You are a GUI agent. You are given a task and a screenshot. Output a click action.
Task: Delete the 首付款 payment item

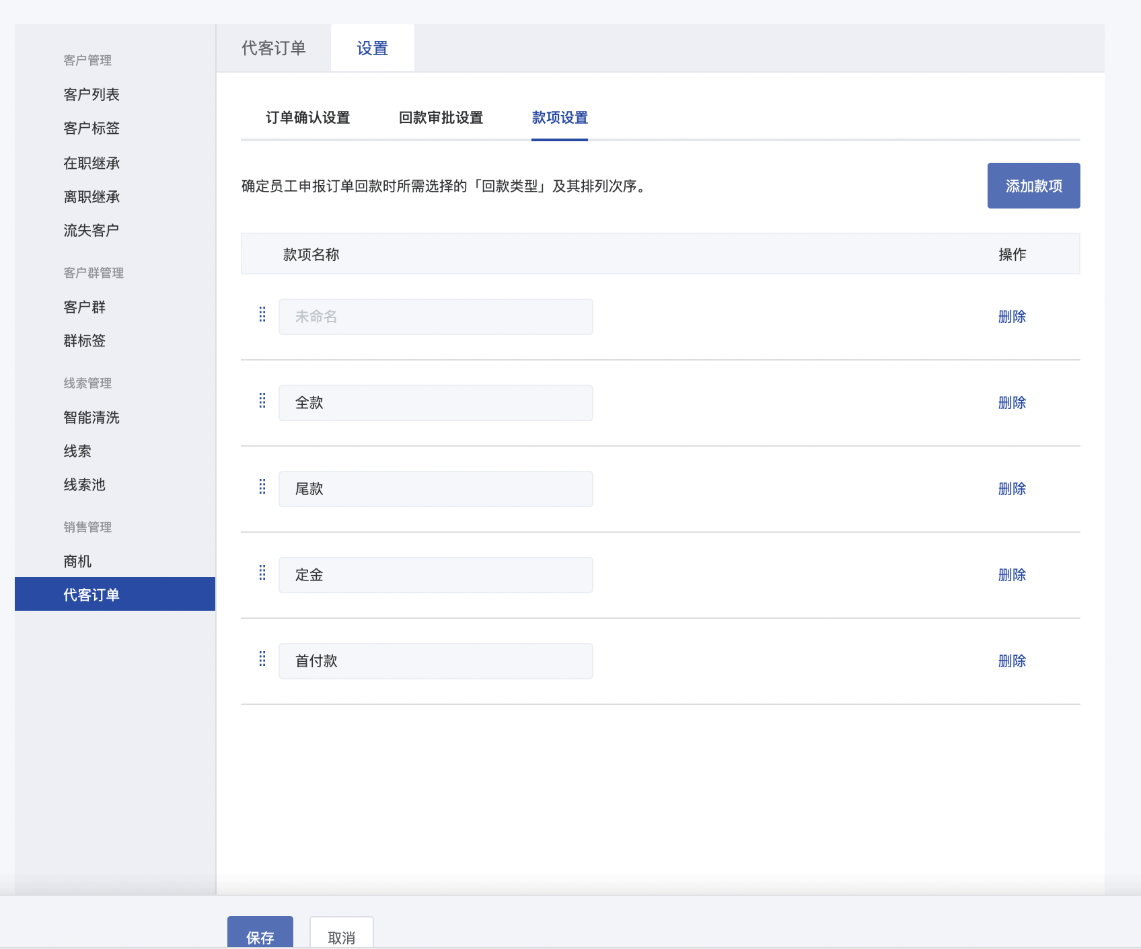(1011, 661)
